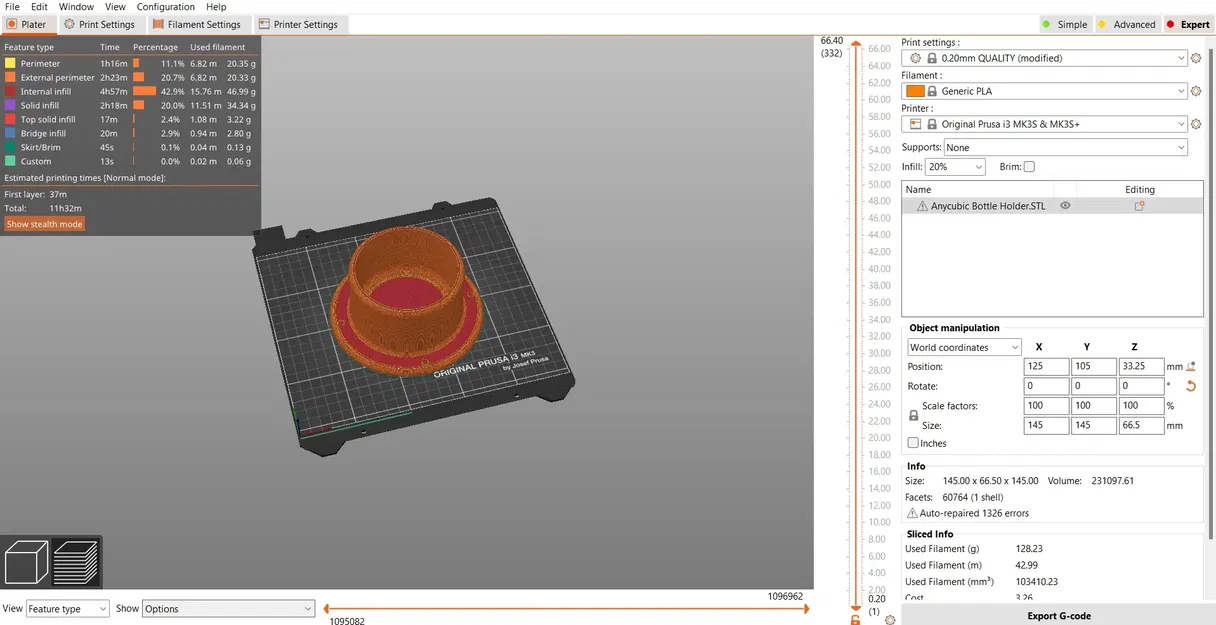The height and width of the screenshot is (625, 1216).
Task: Open the View Feature type dropdown
Action: 67,608
